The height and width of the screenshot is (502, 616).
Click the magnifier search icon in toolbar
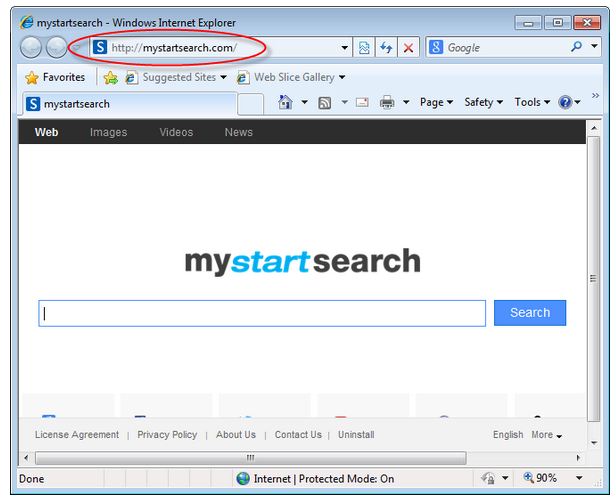(x=576, y=47)
